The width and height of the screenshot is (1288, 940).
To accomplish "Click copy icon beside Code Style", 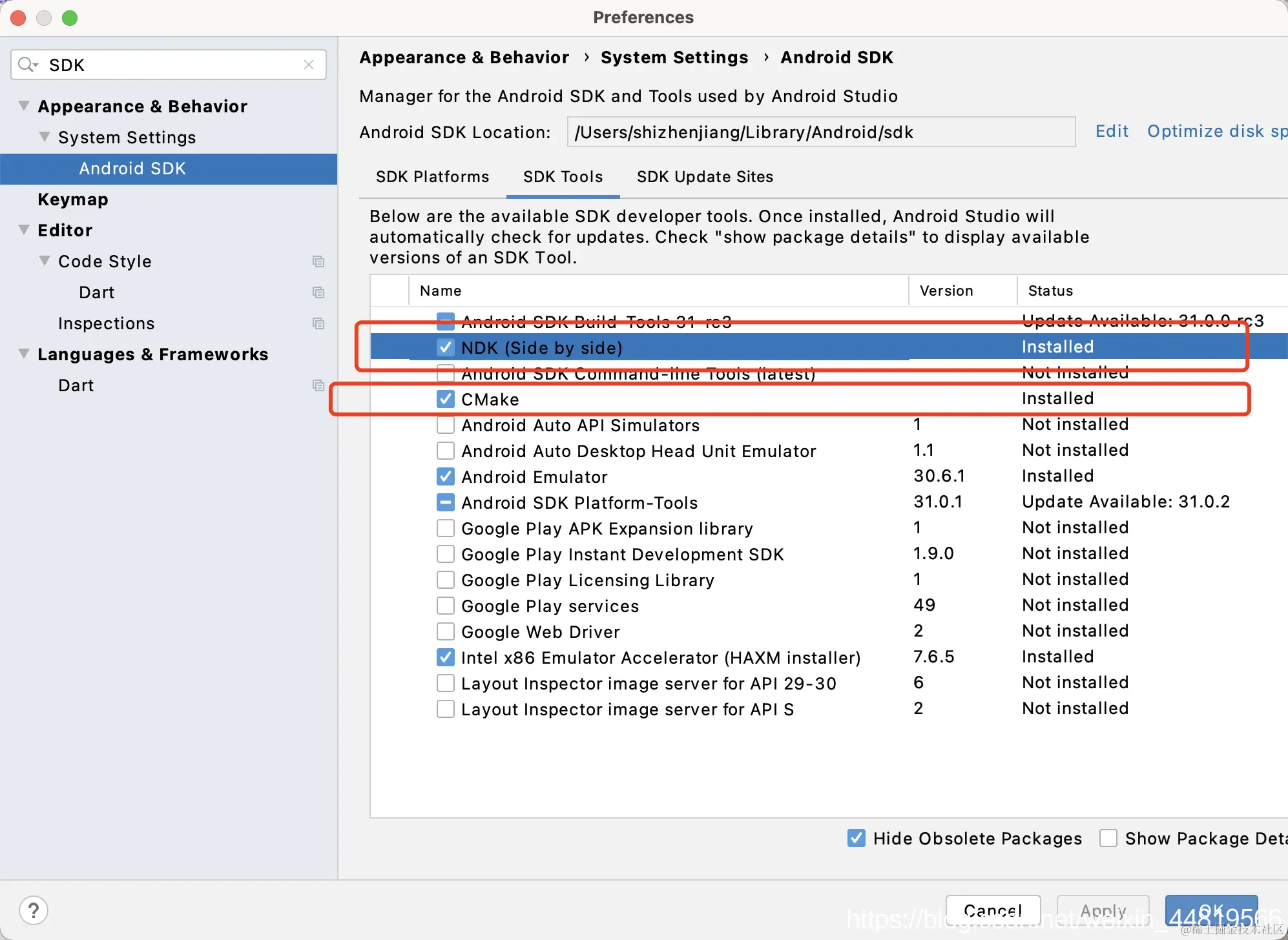I will coord(318,261).
